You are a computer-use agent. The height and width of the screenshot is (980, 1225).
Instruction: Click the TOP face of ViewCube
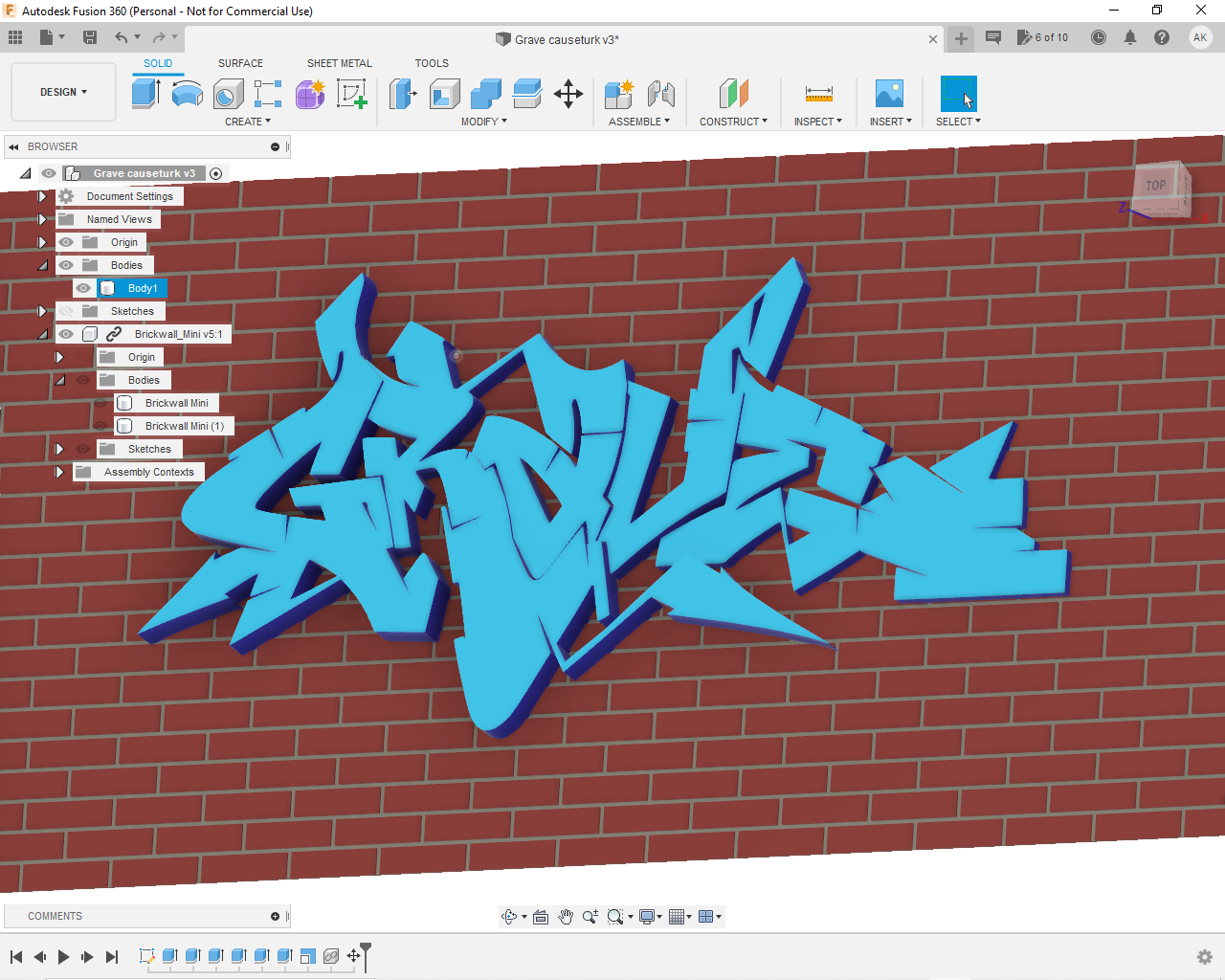pos(1156,186)
